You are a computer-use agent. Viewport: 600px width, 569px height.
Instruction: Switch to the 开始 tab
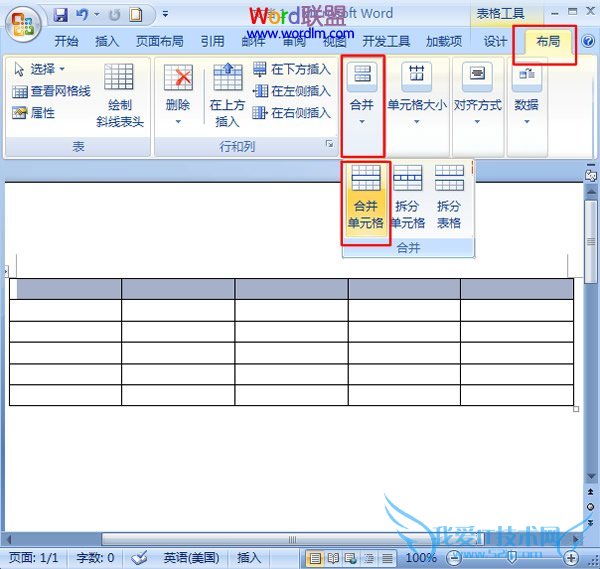tap(66, 41)
